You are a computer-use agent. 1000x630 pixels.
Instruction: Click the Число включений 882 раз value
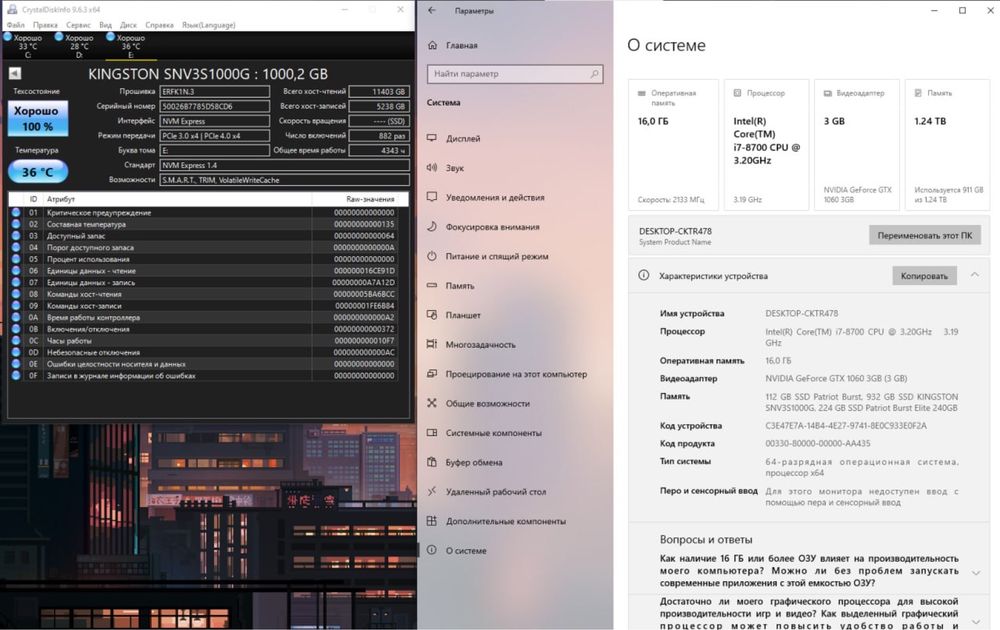[x=379, y=136]
